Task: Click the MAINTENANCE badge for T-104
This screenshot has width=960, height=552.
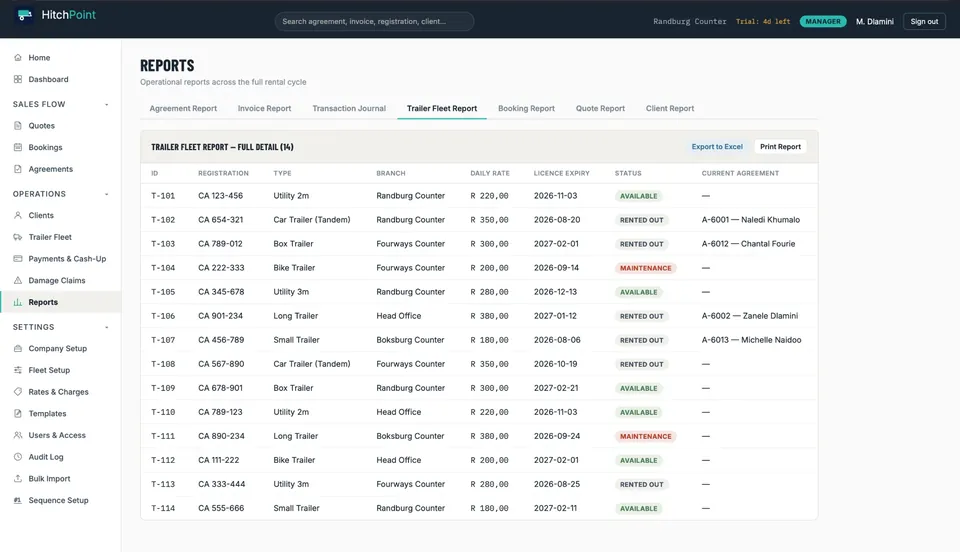Action: click(645, 268)
